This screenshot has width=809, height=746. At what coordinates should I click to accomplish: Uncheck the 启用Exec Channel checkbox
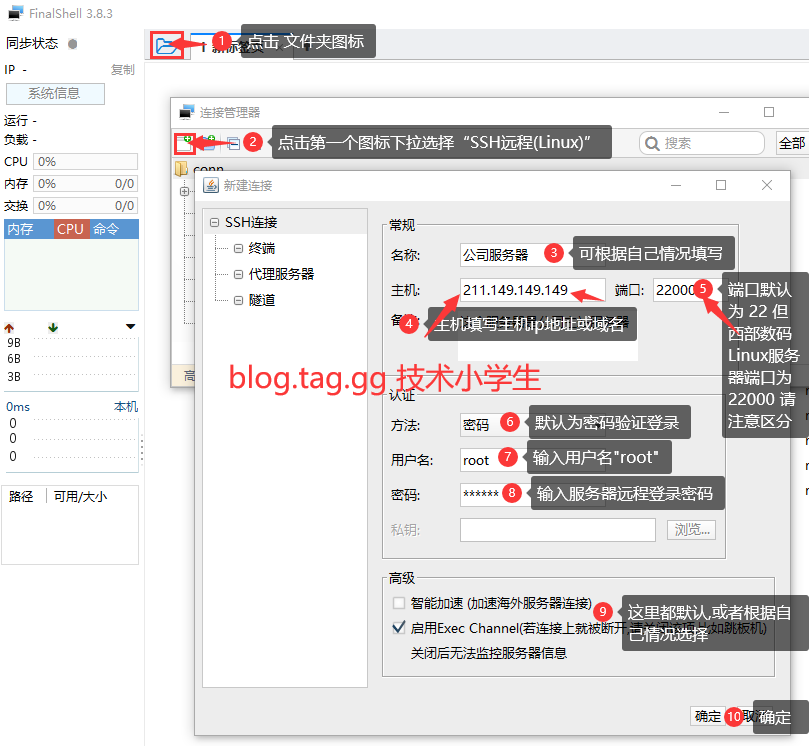[x=398, y=628]
